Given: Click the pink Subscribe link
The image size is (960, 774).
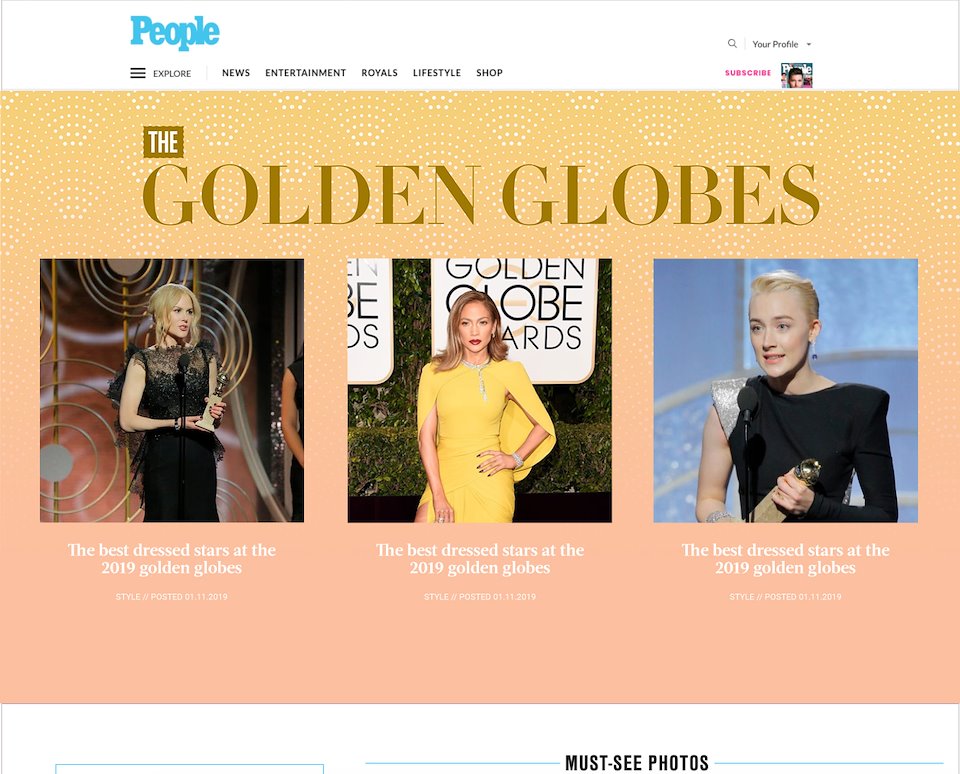Looking at the screenshot, I should 748,73.
